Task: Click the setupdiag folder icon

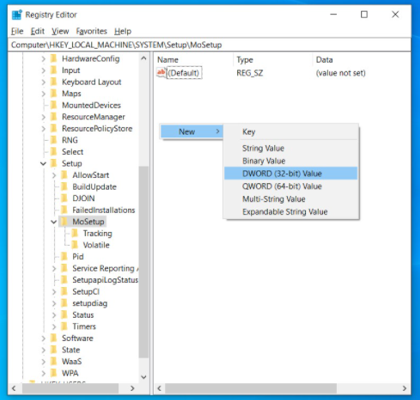Action: pyautogui.click(x=64, y=303)
